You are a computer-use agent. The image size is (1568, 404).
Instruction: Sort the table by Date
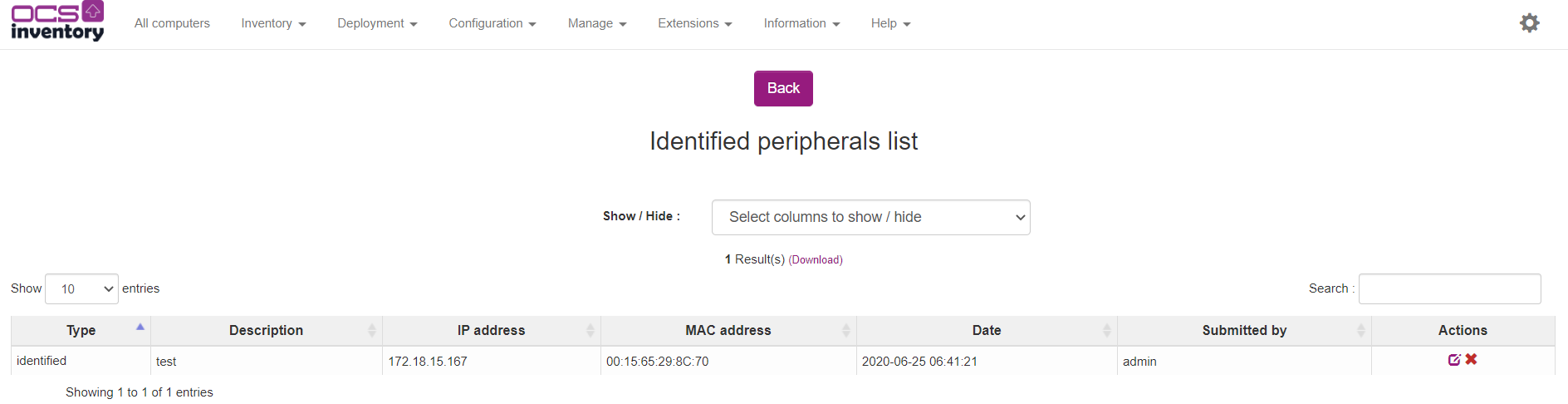point(986,330)
